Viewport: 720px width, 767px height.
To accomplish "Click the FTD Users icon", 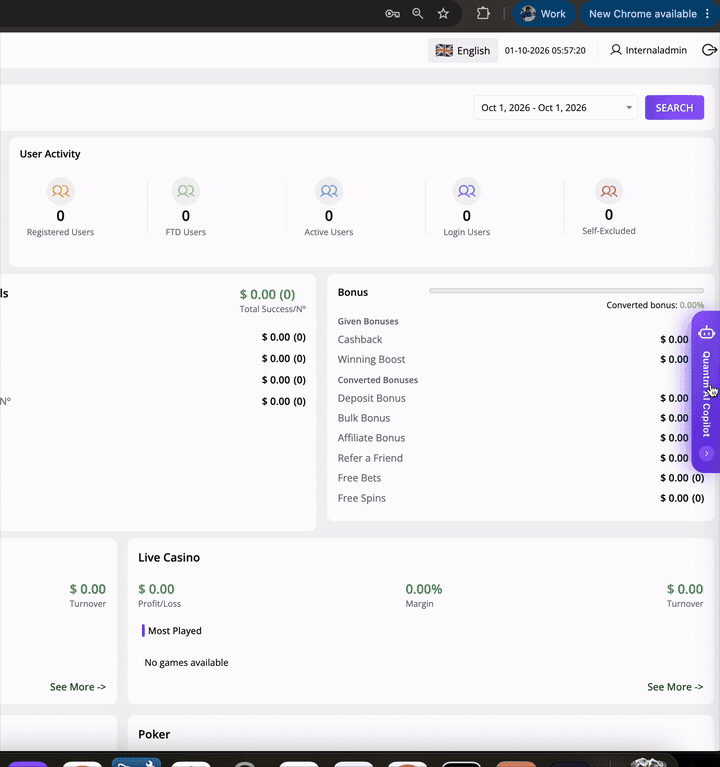I will (x=186, y=191).
